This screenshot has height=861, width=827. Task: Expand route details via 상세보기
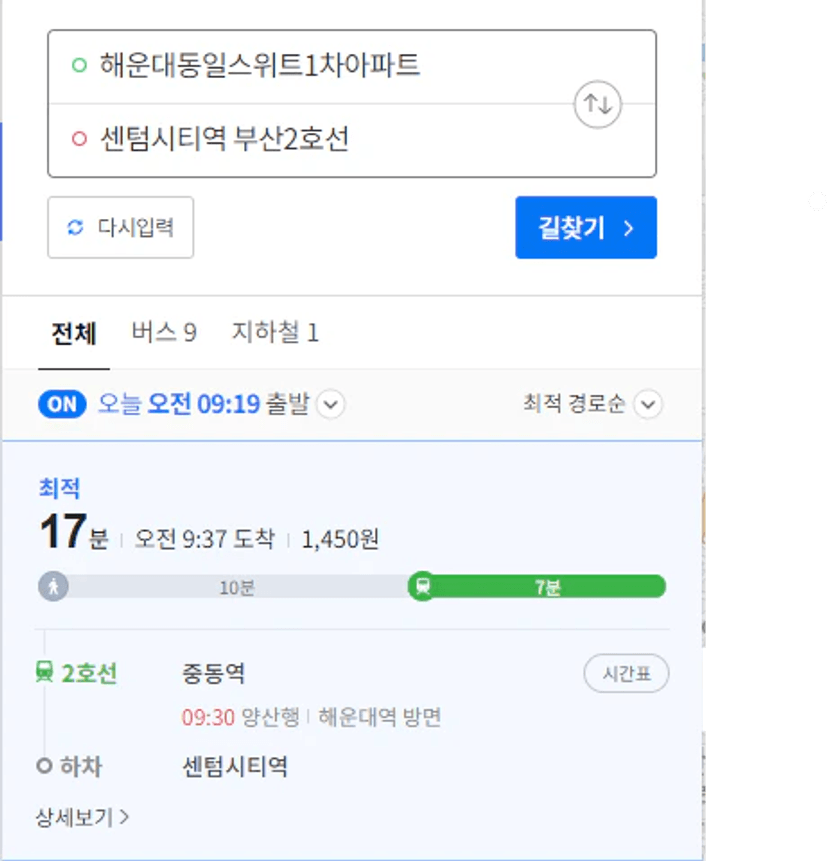(82, 817)
